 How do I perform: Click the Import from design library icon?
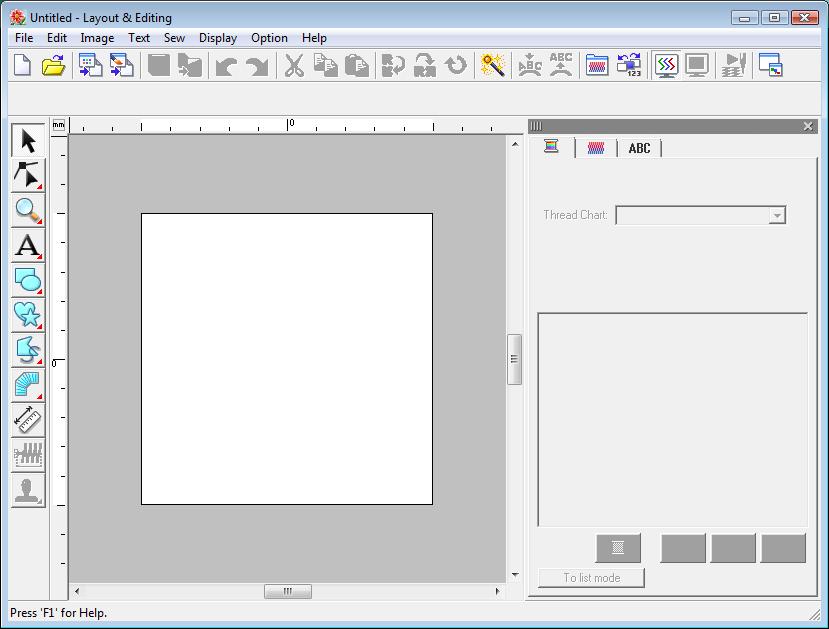[x=90, y=65]
